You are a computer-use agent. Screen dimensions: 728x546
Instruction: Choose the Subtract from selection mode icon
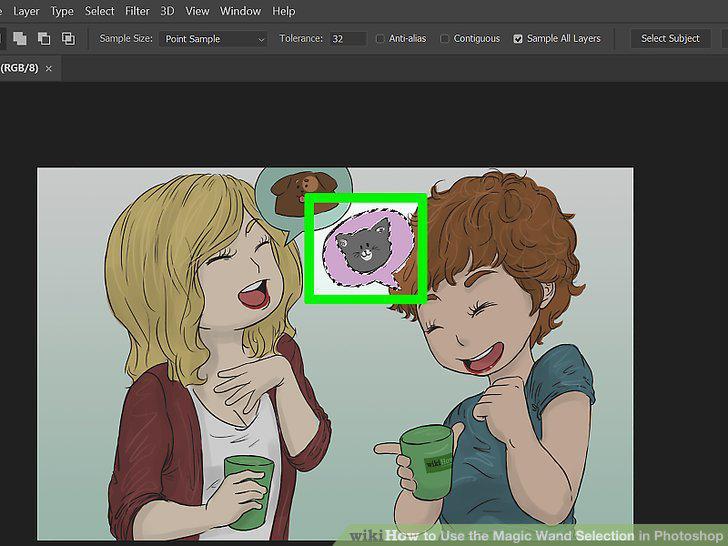point(44,39)
